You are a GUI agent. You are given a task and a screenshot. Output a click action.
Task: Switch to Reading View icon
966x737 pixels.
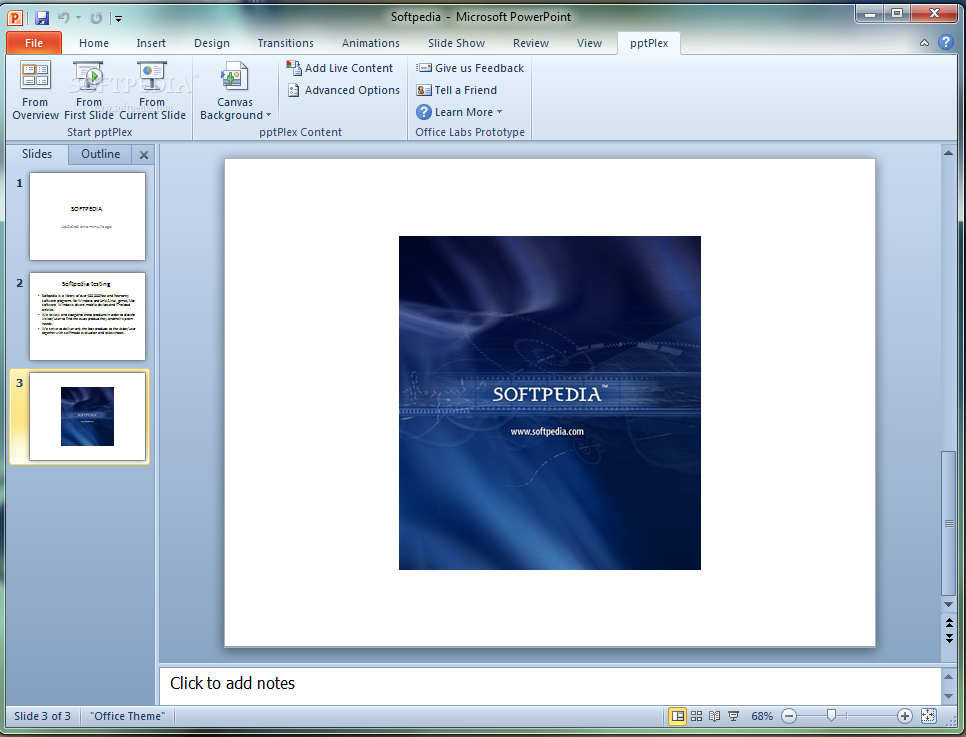(x=715, y=716)
